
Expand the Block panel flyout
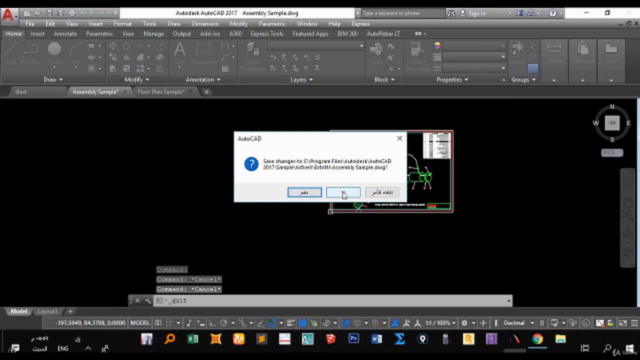tap(384, 80)
